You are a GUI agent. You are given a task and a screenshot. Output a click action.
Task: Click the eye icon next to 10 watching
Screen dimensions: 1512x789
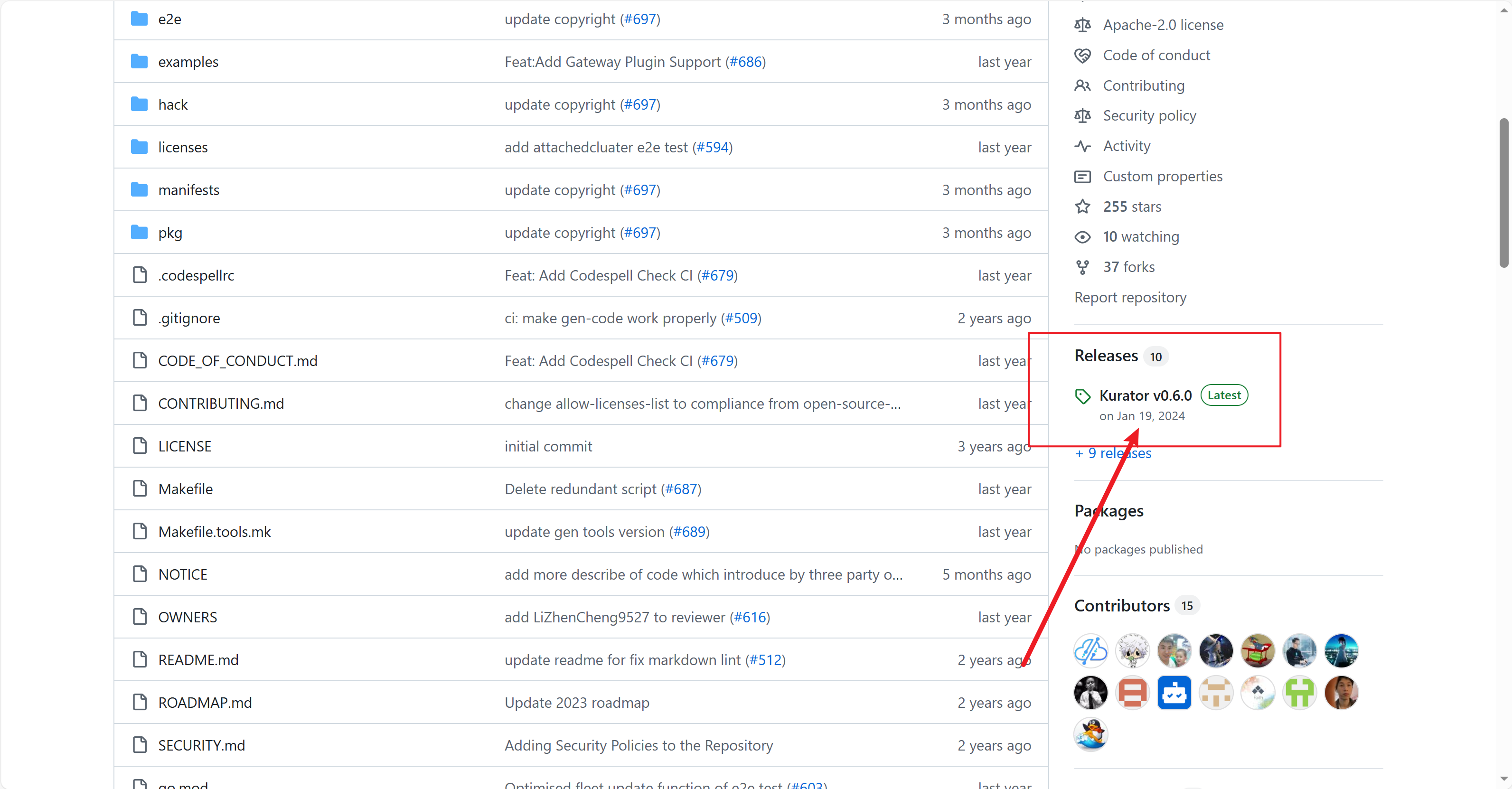coord(1082,237)
